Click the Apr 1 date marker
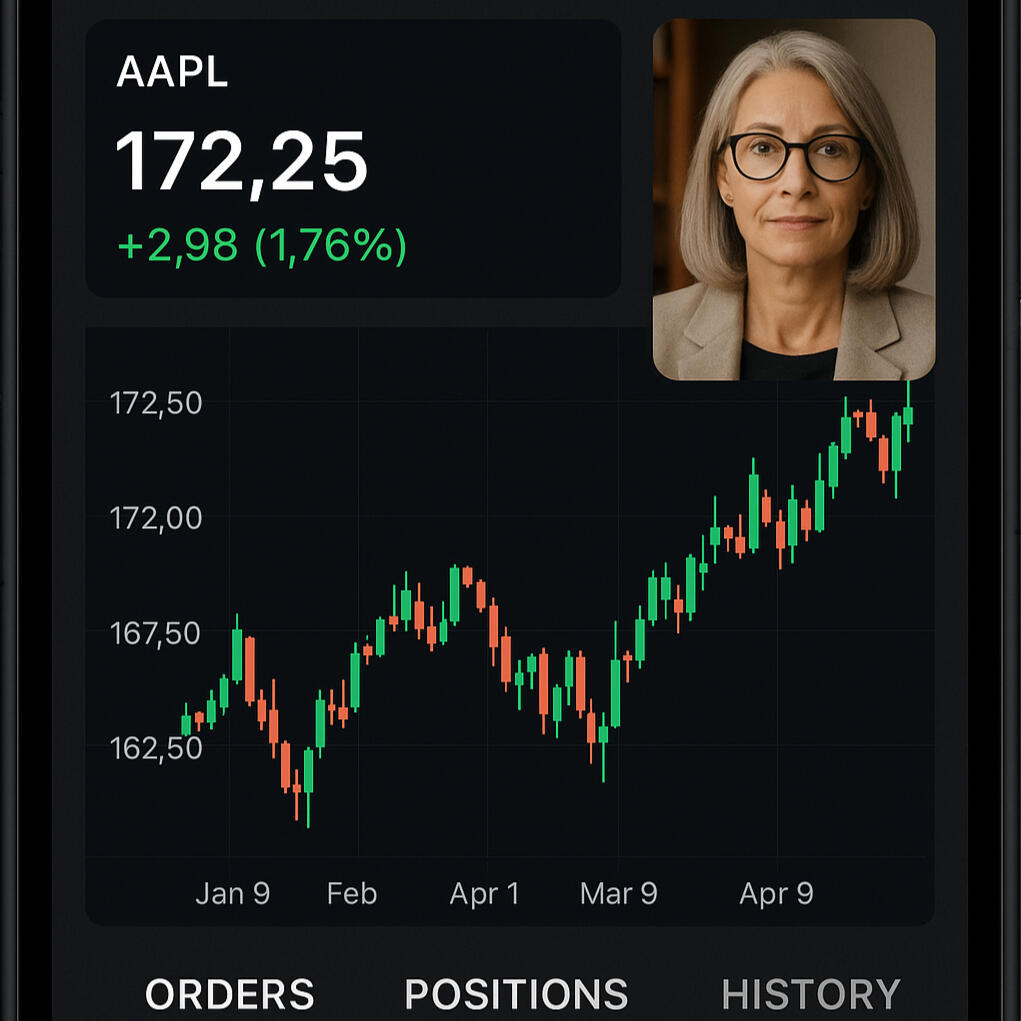 coord(484,893)
